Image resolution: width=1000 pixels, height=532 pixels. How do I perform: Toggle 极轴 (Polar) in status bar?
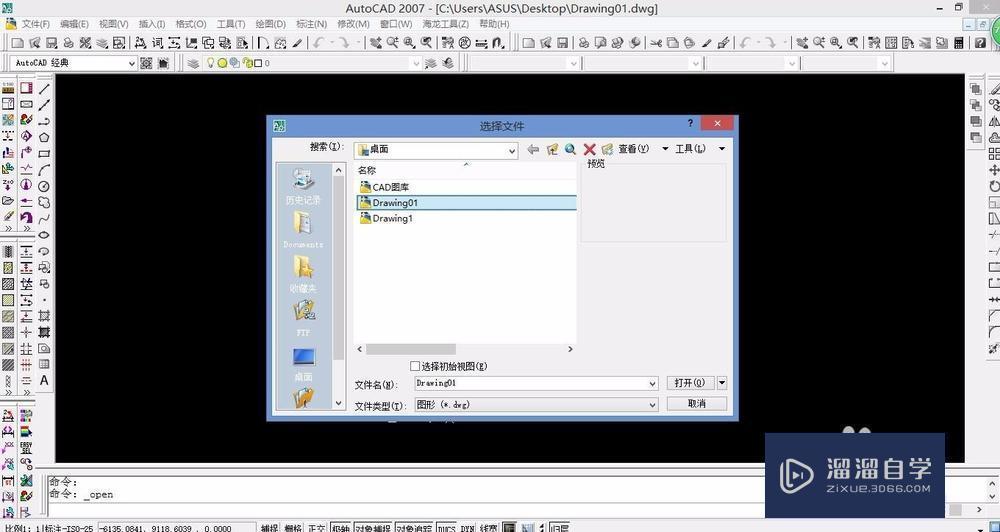point(341,528)
